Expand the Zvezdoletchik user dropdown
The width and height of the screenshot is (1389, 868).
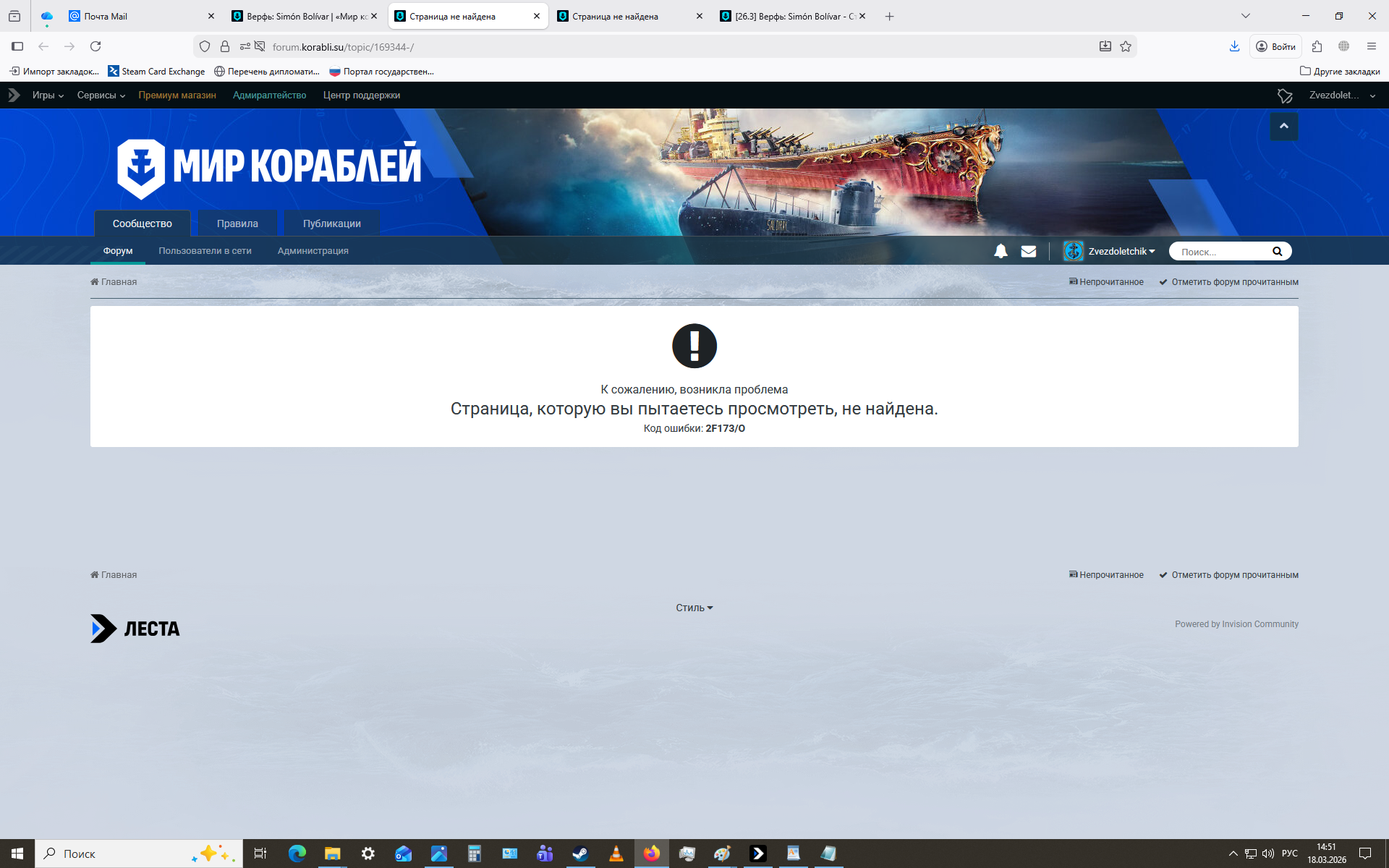coord(1121,251)
